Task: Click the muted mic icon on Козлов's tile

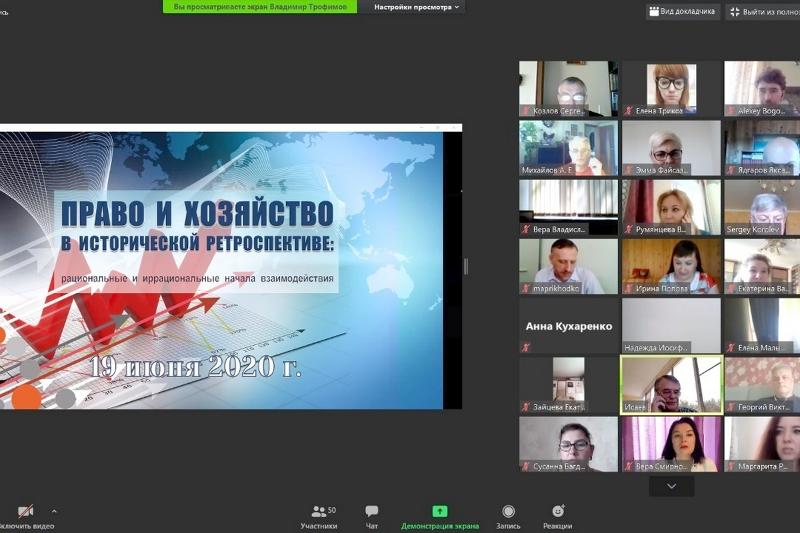Action: [x=526, y=110]
